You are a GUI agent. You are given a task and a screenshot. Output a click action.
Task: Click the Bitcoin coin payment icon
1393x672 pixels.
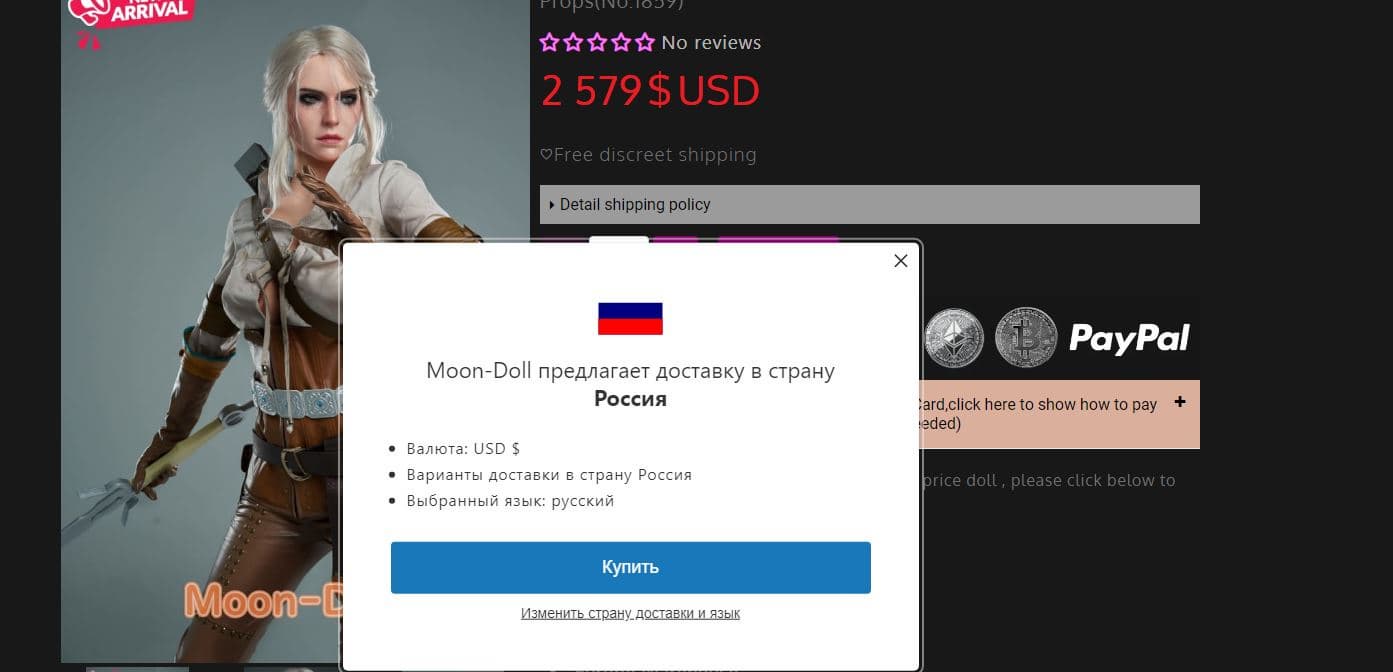(x=1026, y=337)
